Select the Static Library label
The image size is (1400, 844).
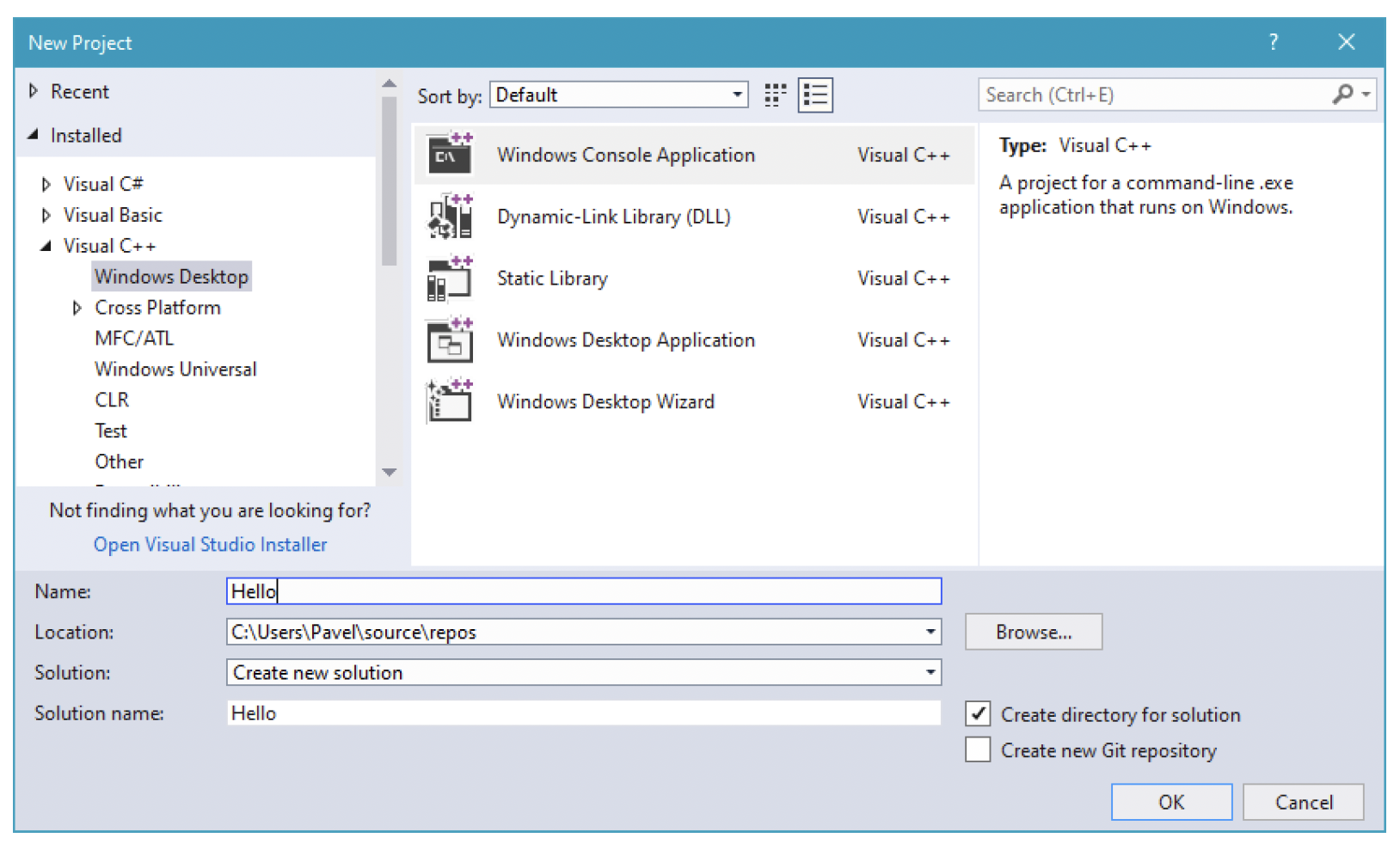pyautogui.click(x=552, y=278)
